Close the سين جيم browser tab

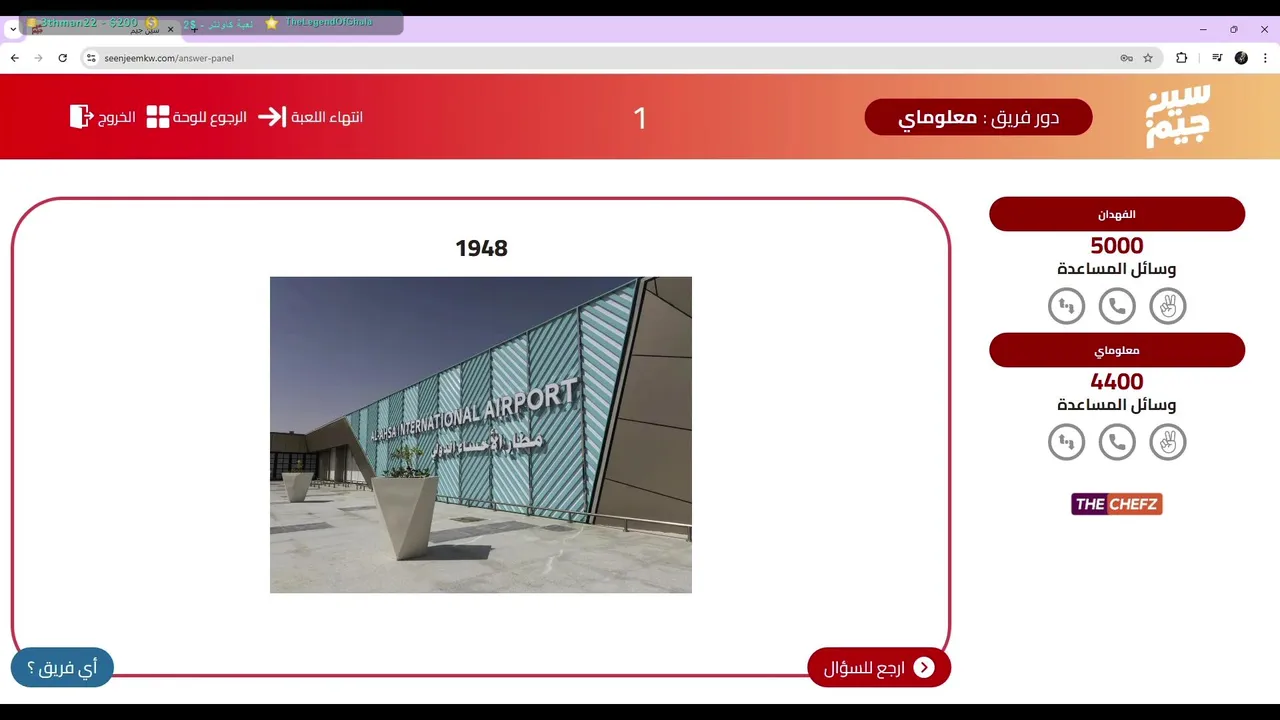coord(170,30)
